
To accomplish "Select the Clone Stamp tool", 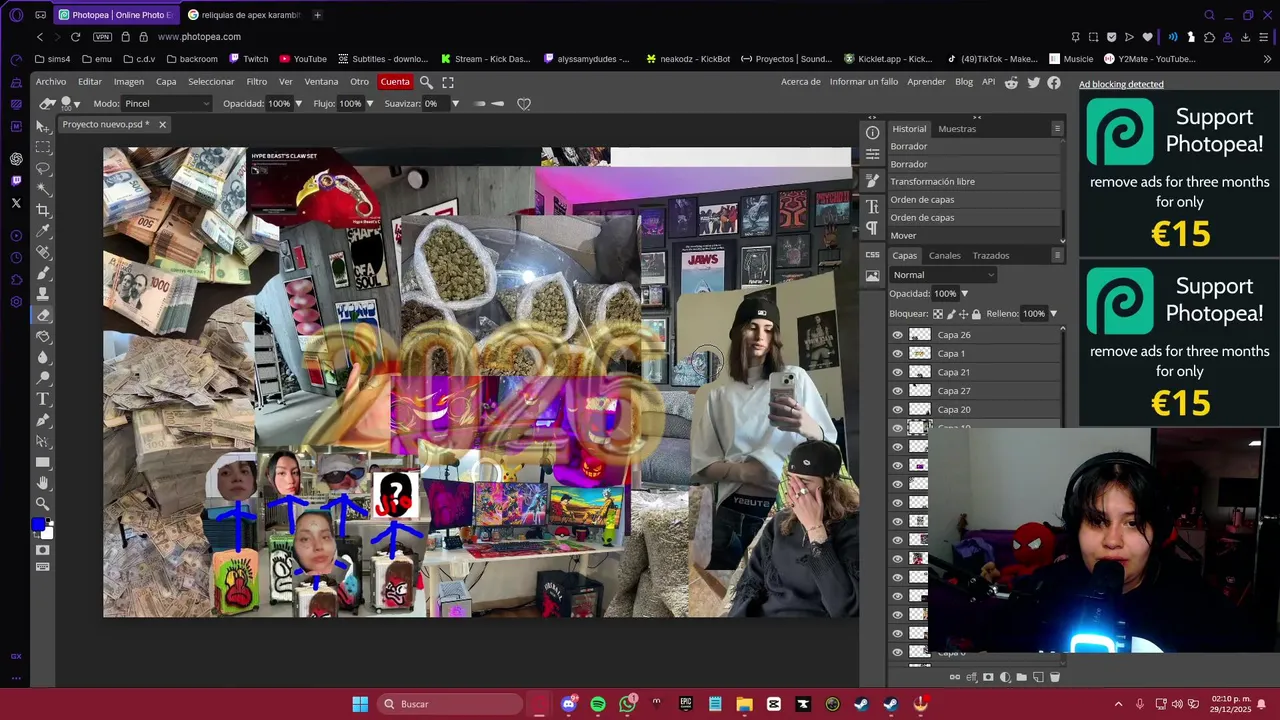I will point(43,294).
